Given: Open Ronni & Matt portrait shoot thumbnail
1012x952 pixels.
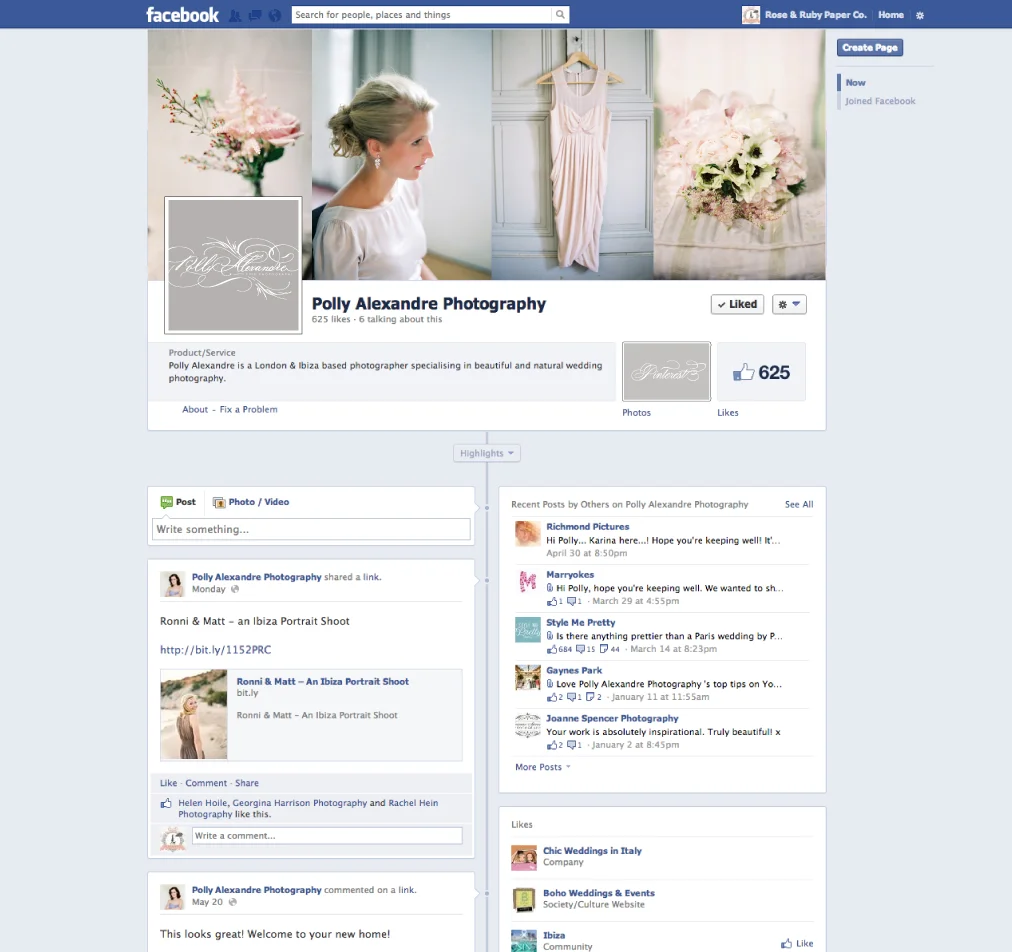Looking at the screenshot, I should tap(194, 714).
